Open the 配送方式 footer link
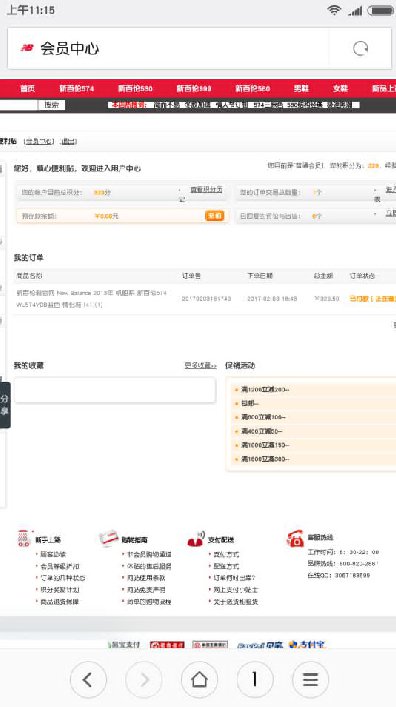The width and height of the screenshot is (396, 707). (226, 566)
